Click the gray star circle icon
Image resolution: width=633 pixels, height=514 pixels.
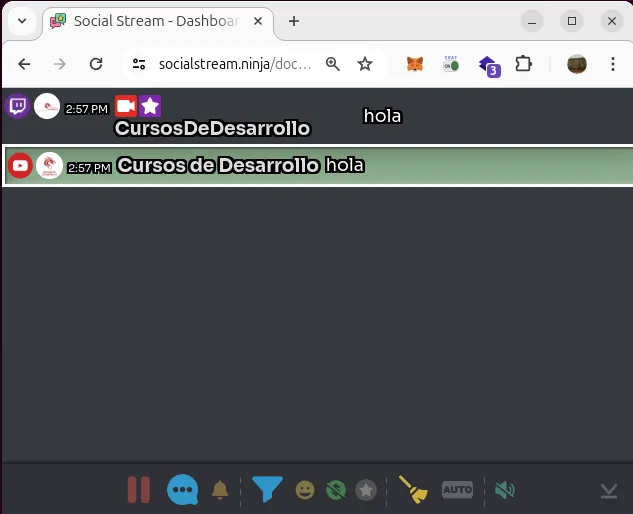point(367,490)
